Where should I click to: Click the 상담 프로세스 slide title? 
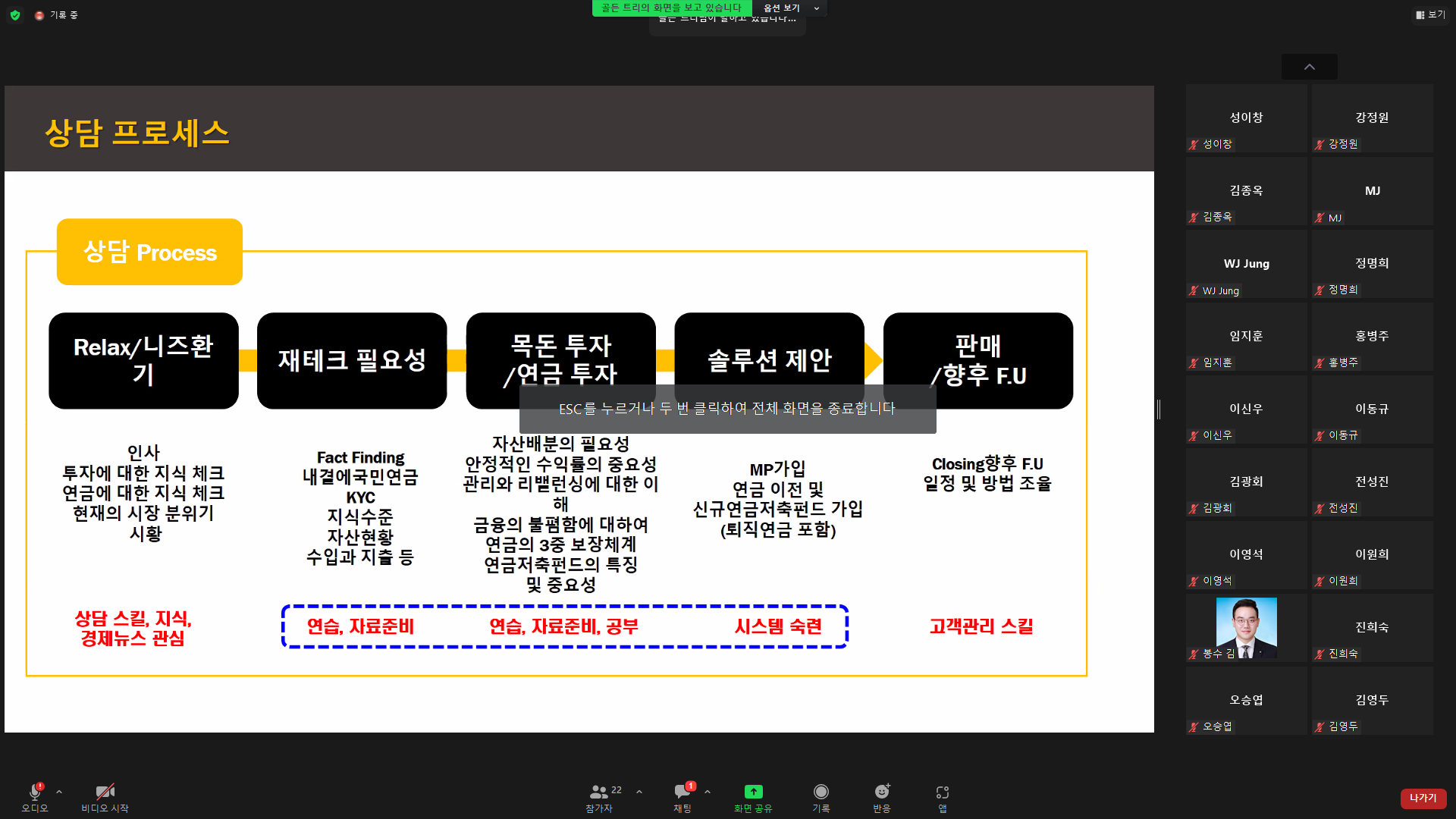[x=136, y=133]
